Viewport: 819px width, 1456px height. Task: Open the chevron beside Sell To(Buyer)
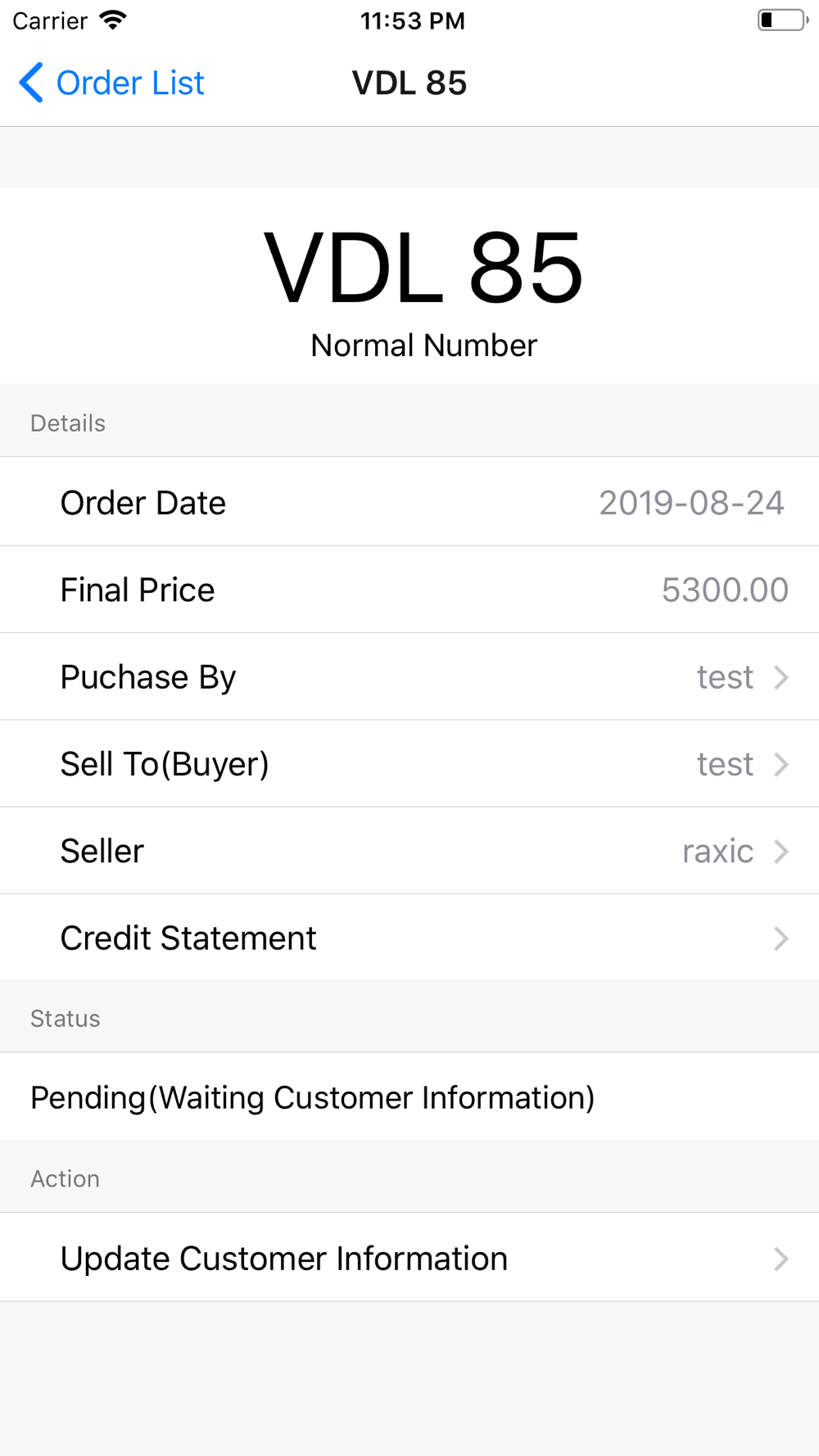pyautogui.click(x=781, y=764)
